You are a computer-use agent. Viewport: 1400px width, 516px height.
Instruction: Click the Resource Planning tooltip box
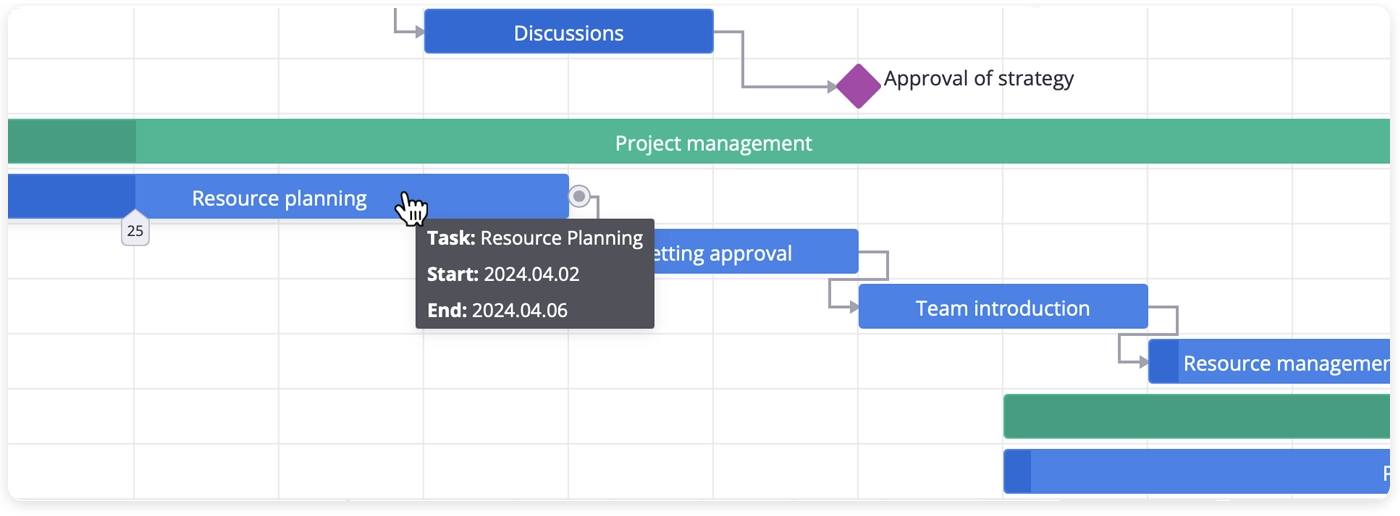pyautogui.click(x=535, y=274)
